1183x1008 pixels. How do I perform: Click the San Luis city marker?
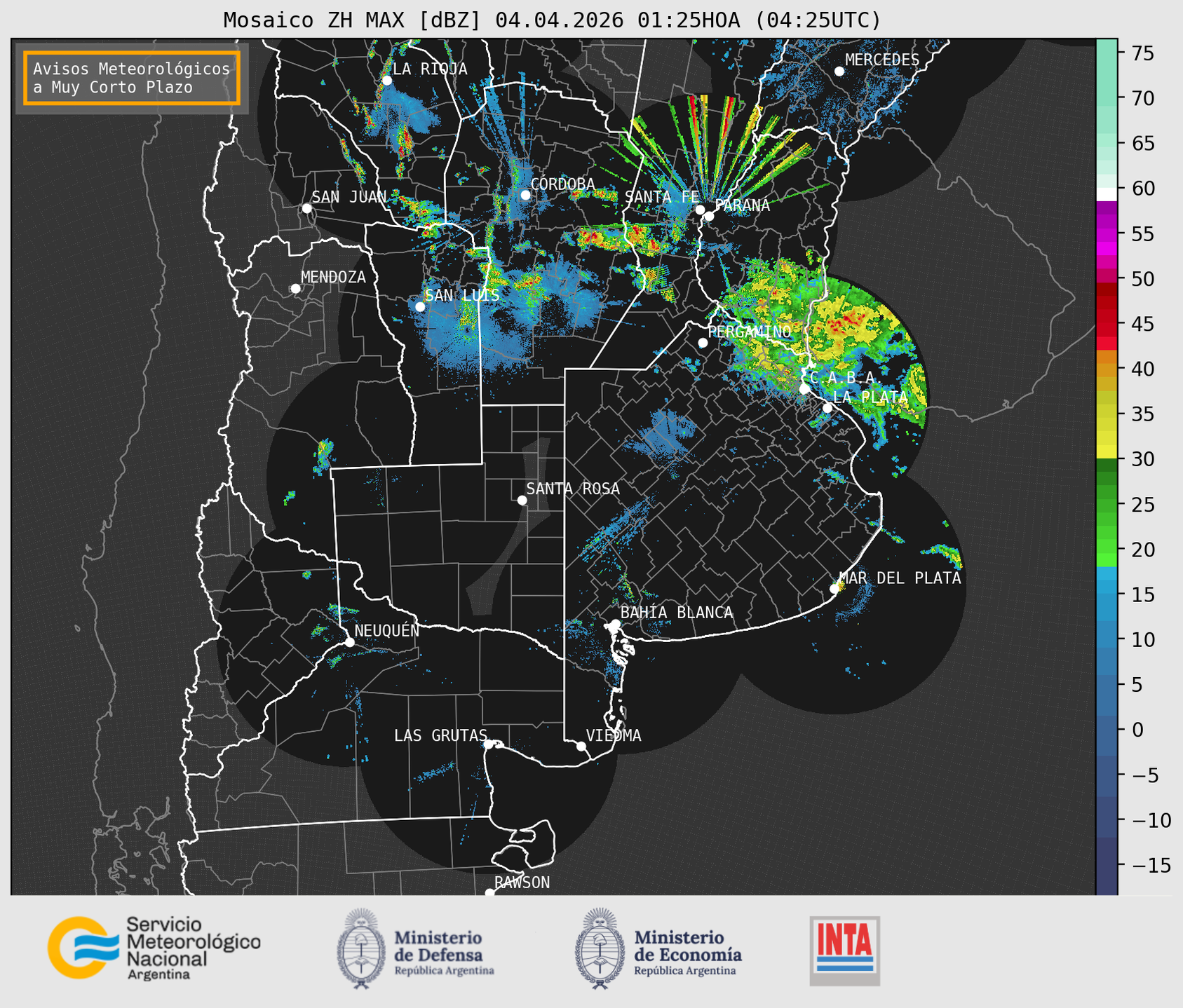[420, 307]
